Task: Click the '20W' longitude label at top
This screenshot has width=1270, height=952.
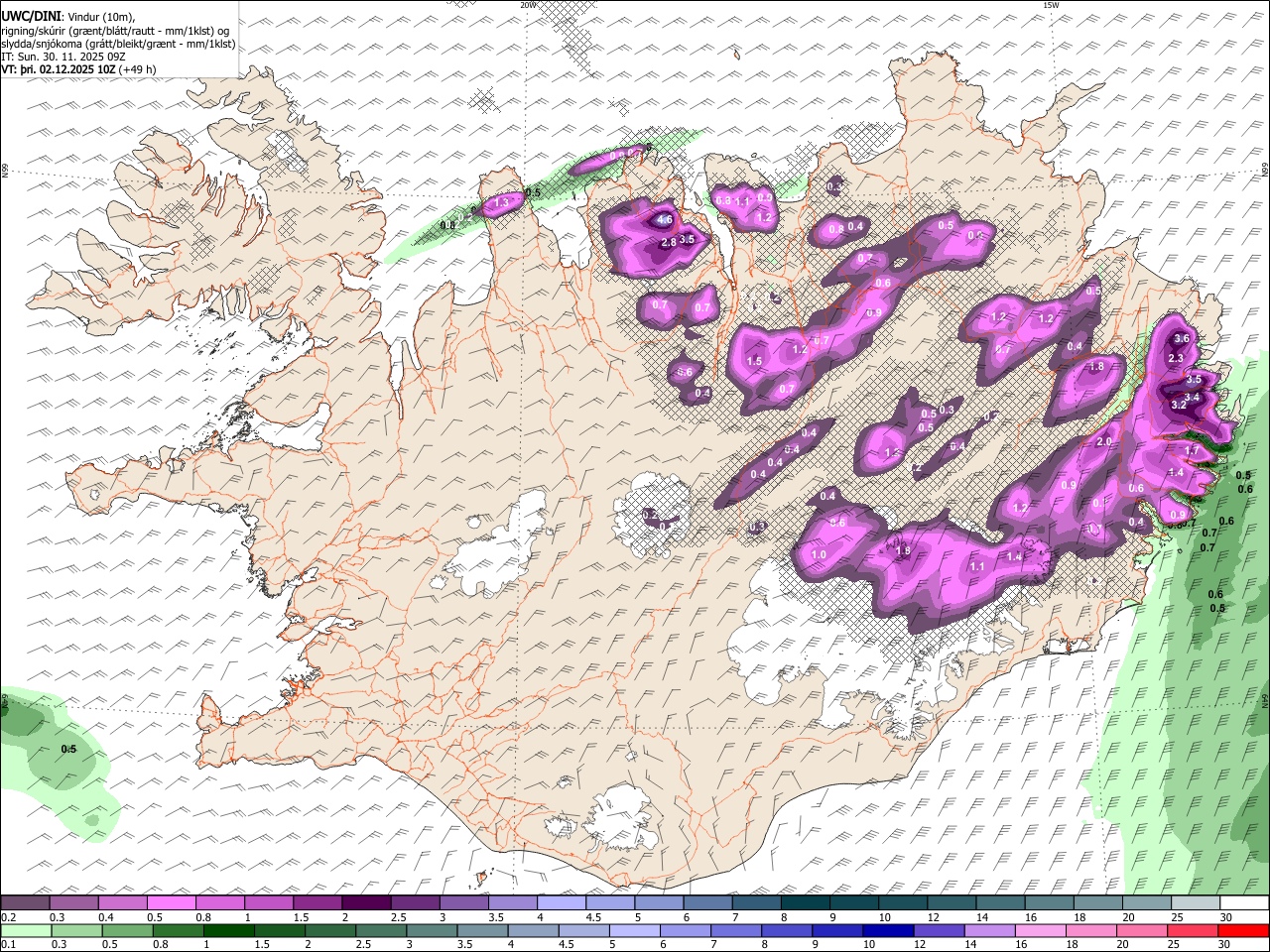Action: (528, 5)
